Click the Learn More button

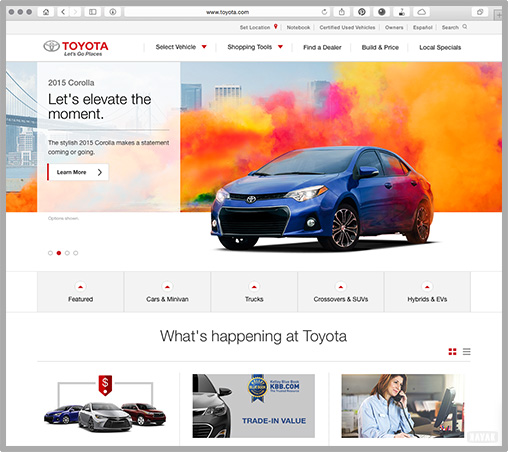point(78,172)
